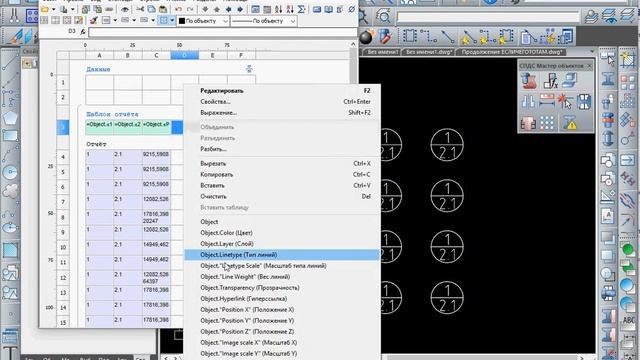
Task: Insert Object."Line Weight" (Вес линий) from menu
Action: [282, 277]
